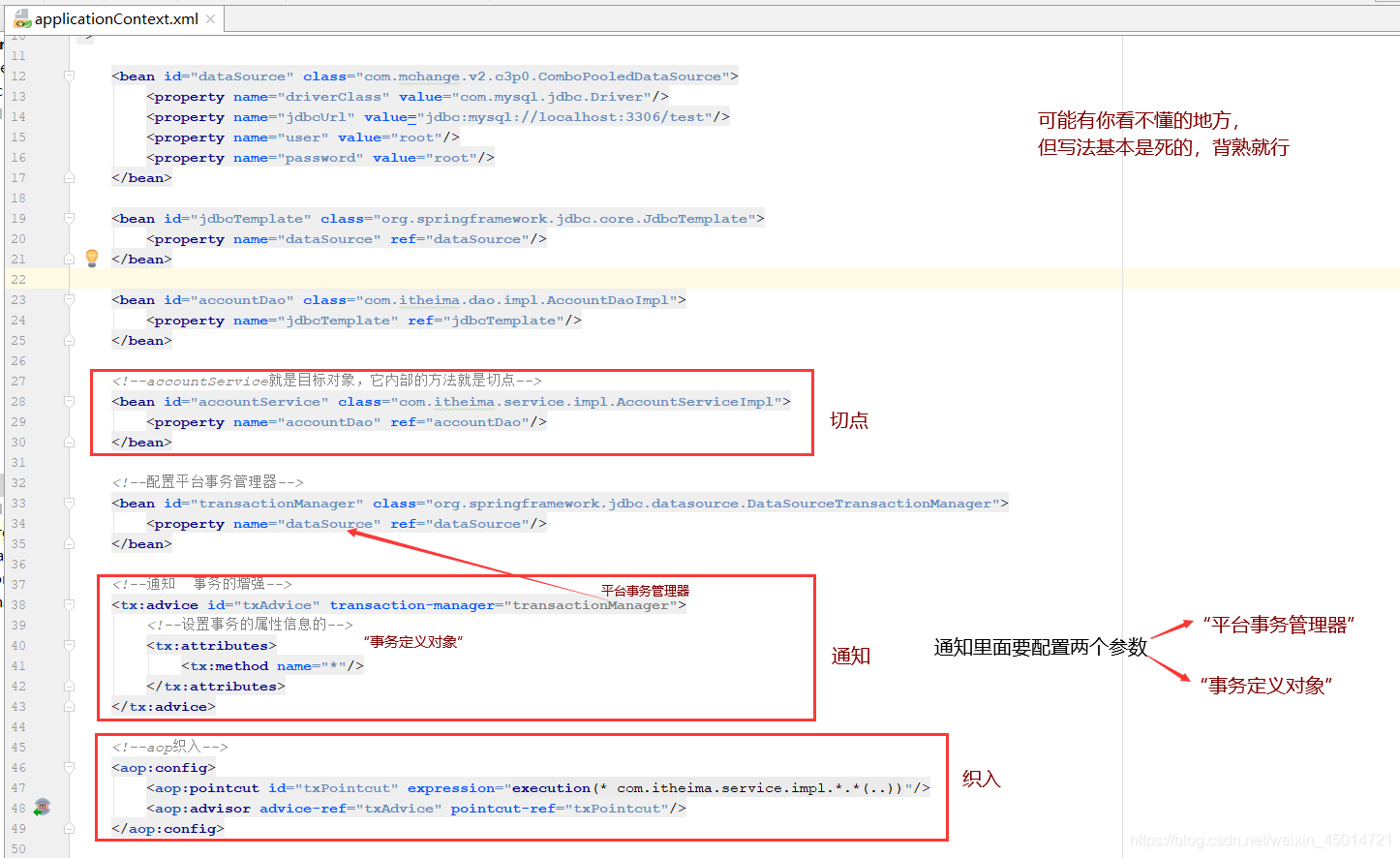Image resolution: width=1400 pixels, height=858 pixels.
Task: Click the opening <aop:config> tag
Action: tap(164, 768)
